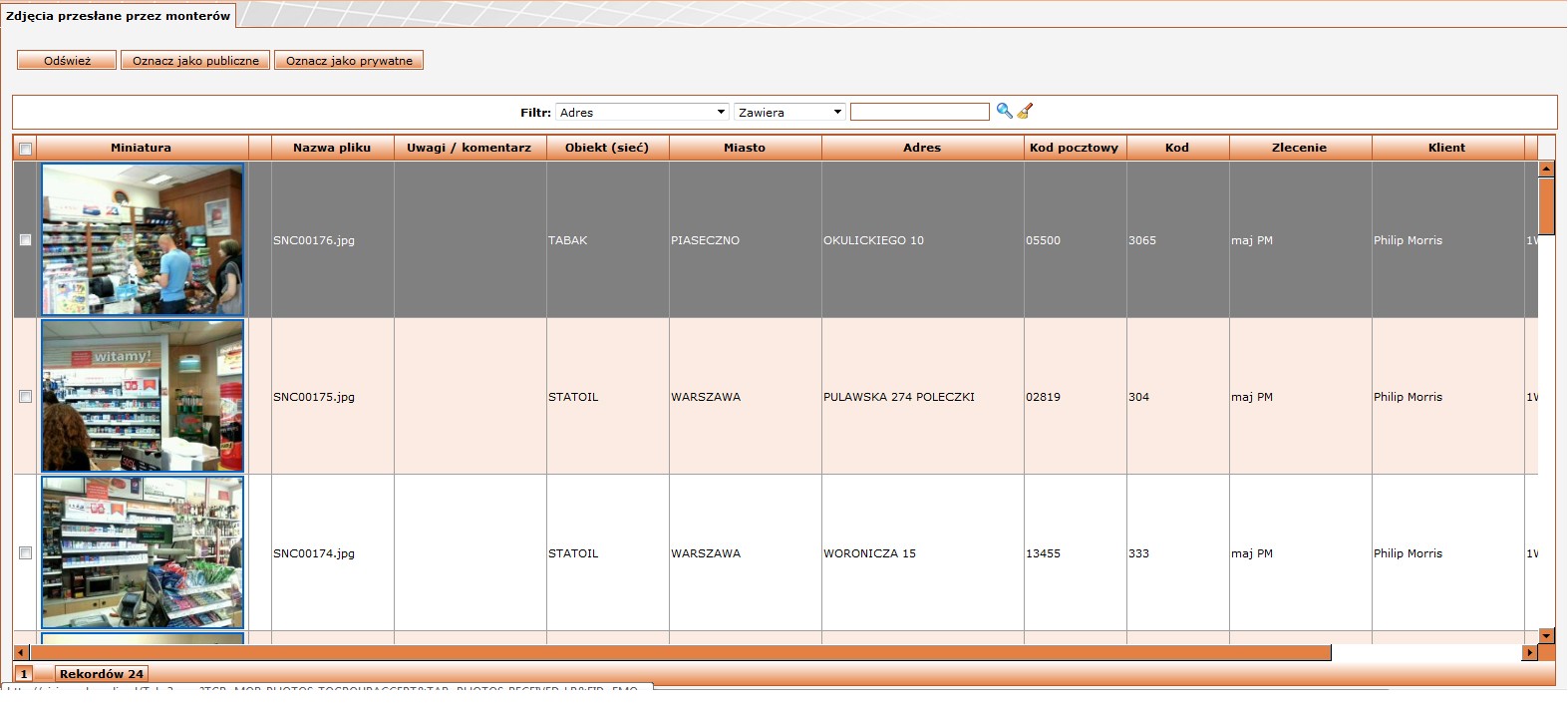Open thumbnail of SNC00175.jpg
This screenshot has height=707, width=1568.
143,396
